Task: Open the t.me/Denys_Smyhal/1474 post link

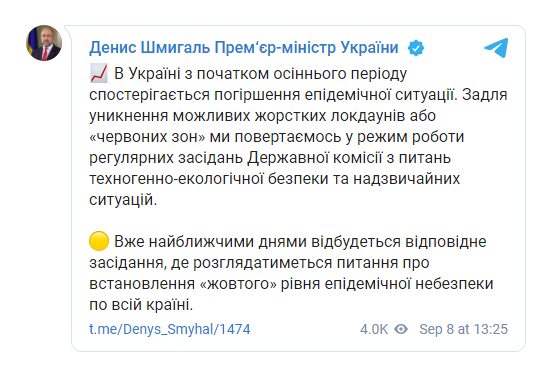Action: point(169,329)
